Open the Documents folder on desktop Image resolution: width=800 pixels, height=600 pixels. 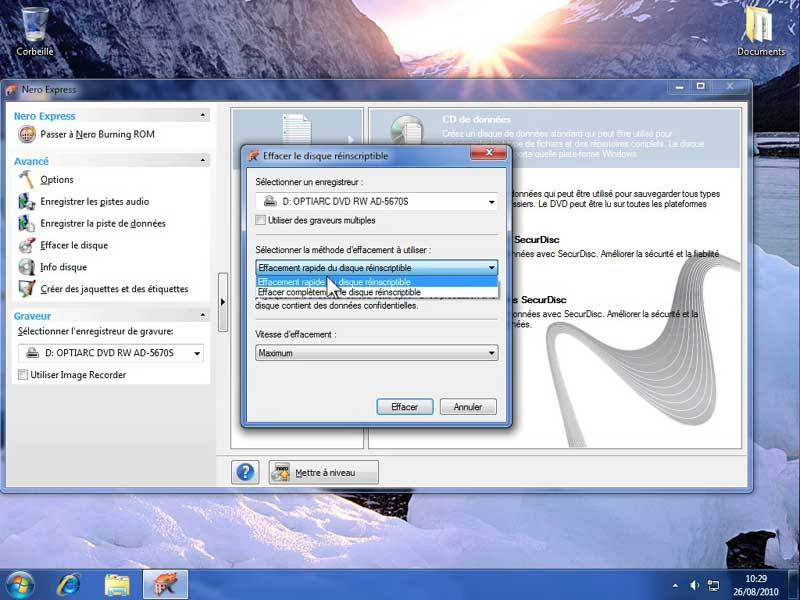(x=760, y=30)
